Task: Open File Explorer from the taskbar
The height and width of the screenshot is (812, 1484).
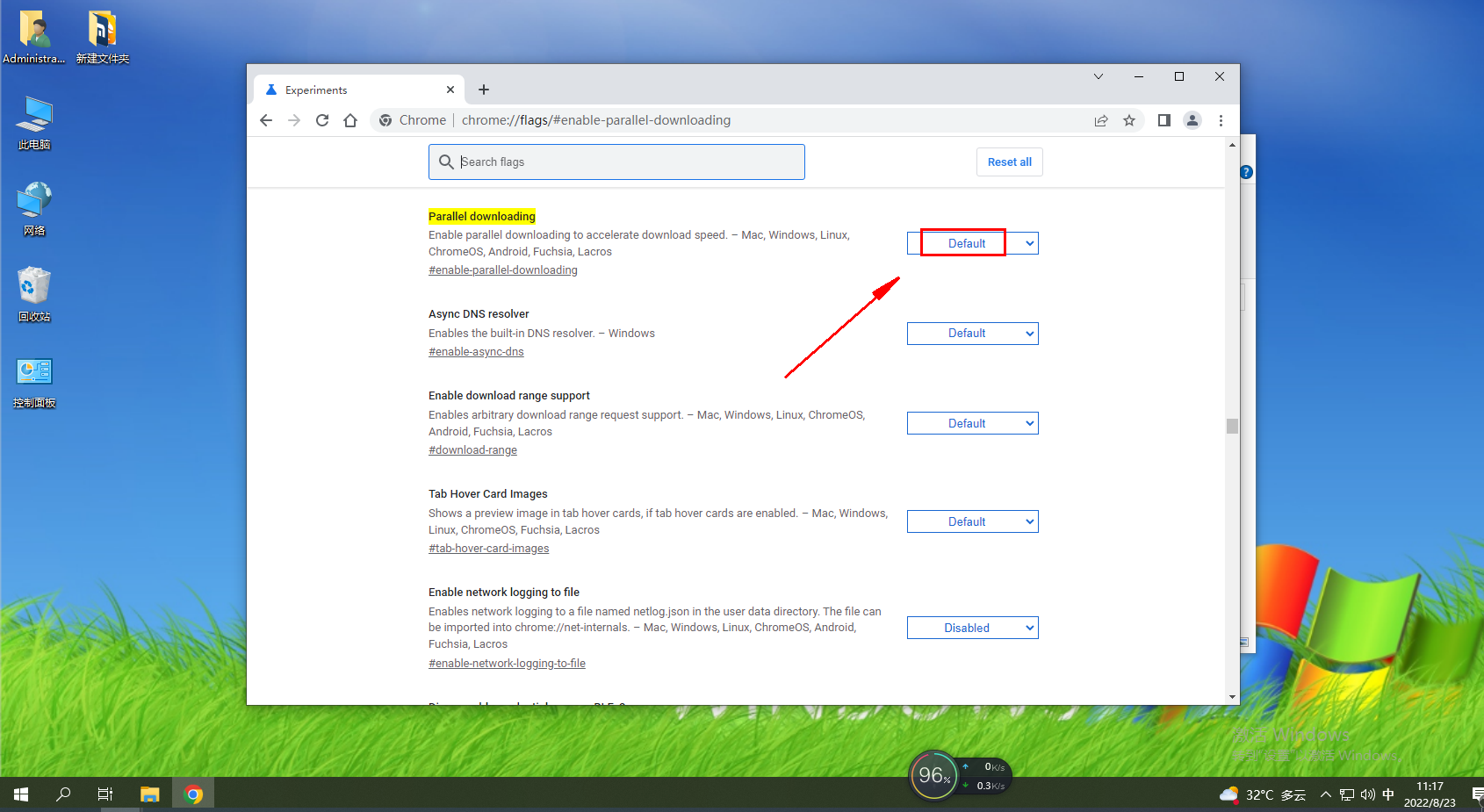Action: coord(150,794)
